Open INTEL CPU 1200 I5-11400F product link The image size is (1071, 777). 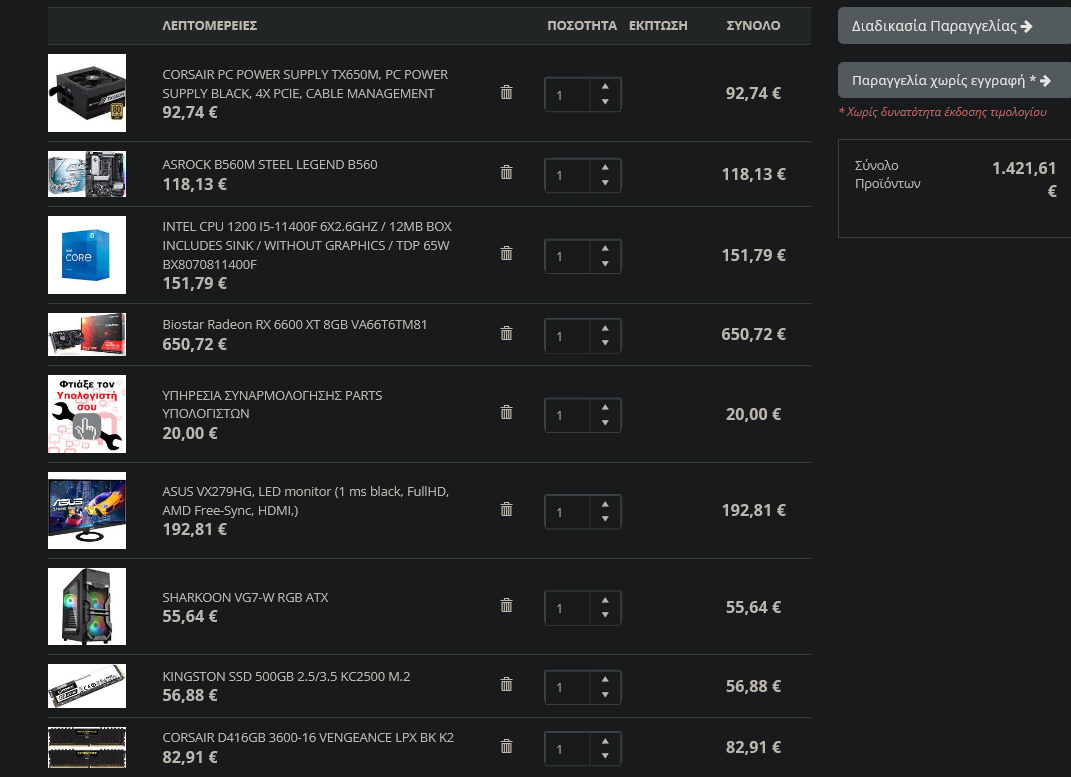(x=307, y=245)
